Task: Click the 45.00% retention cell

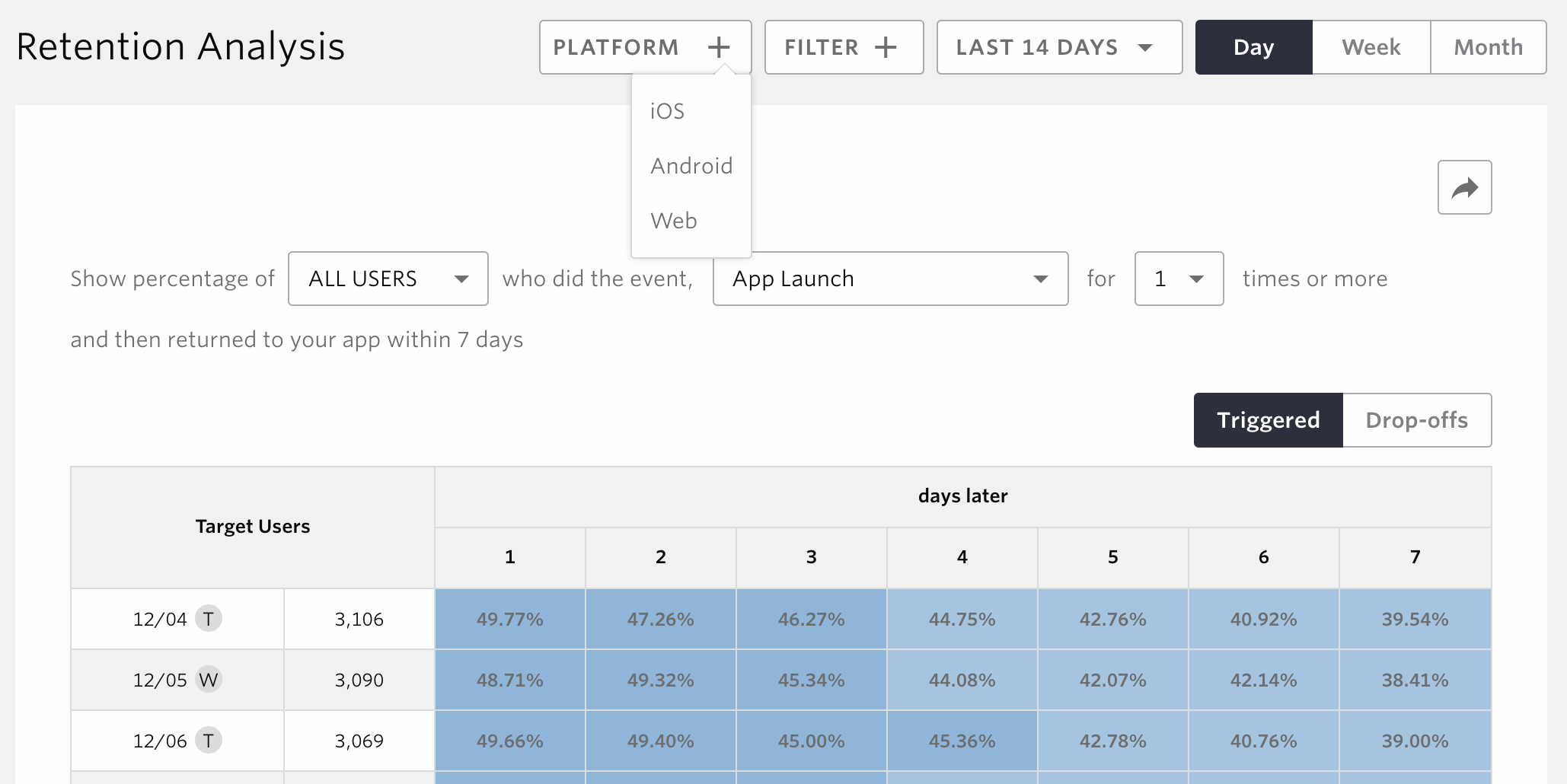Action: pos(812,741)
